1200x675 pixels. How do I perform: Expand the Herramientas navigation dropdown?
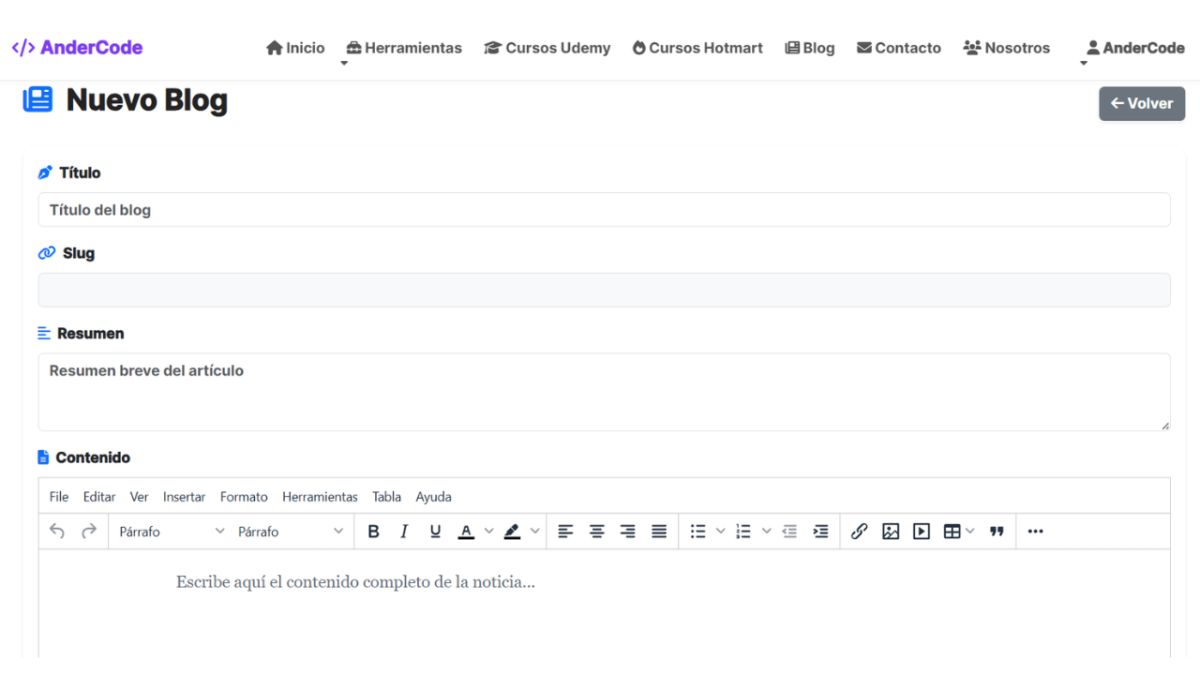[x=404, y=48]
